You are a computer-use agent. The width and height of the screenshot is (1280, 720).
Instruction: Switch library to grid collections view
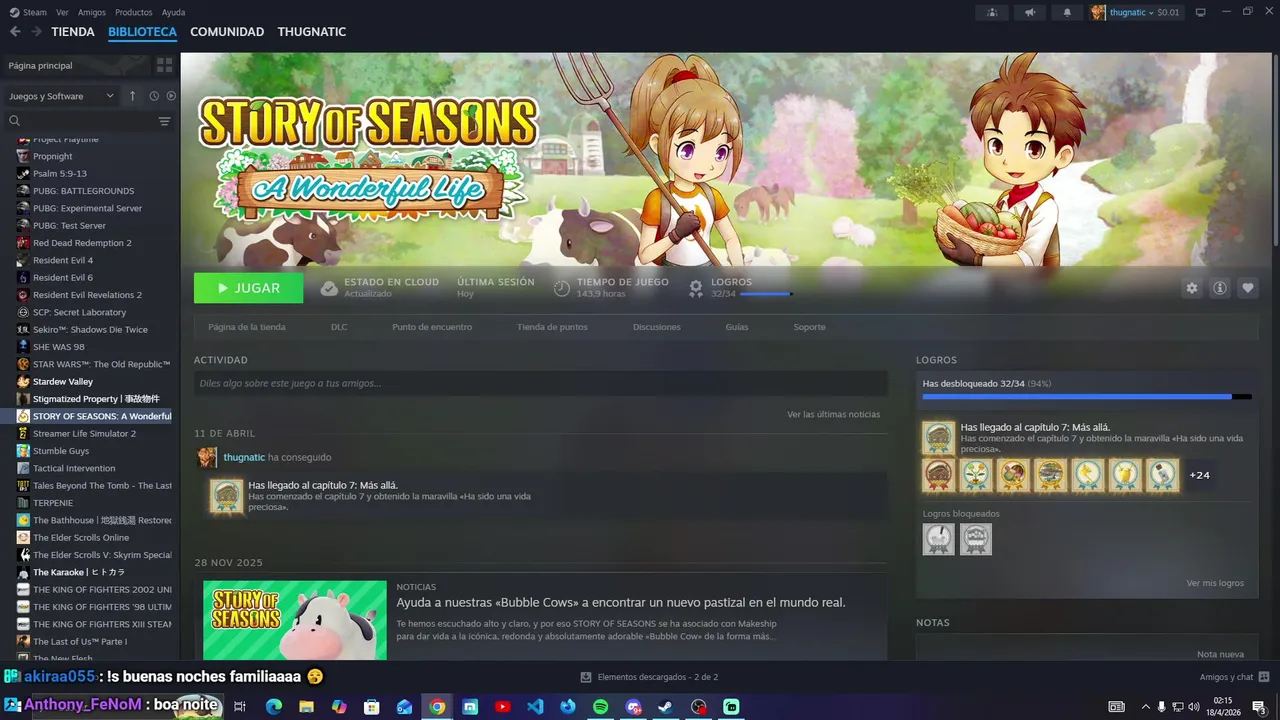click(x=165, y=65)
